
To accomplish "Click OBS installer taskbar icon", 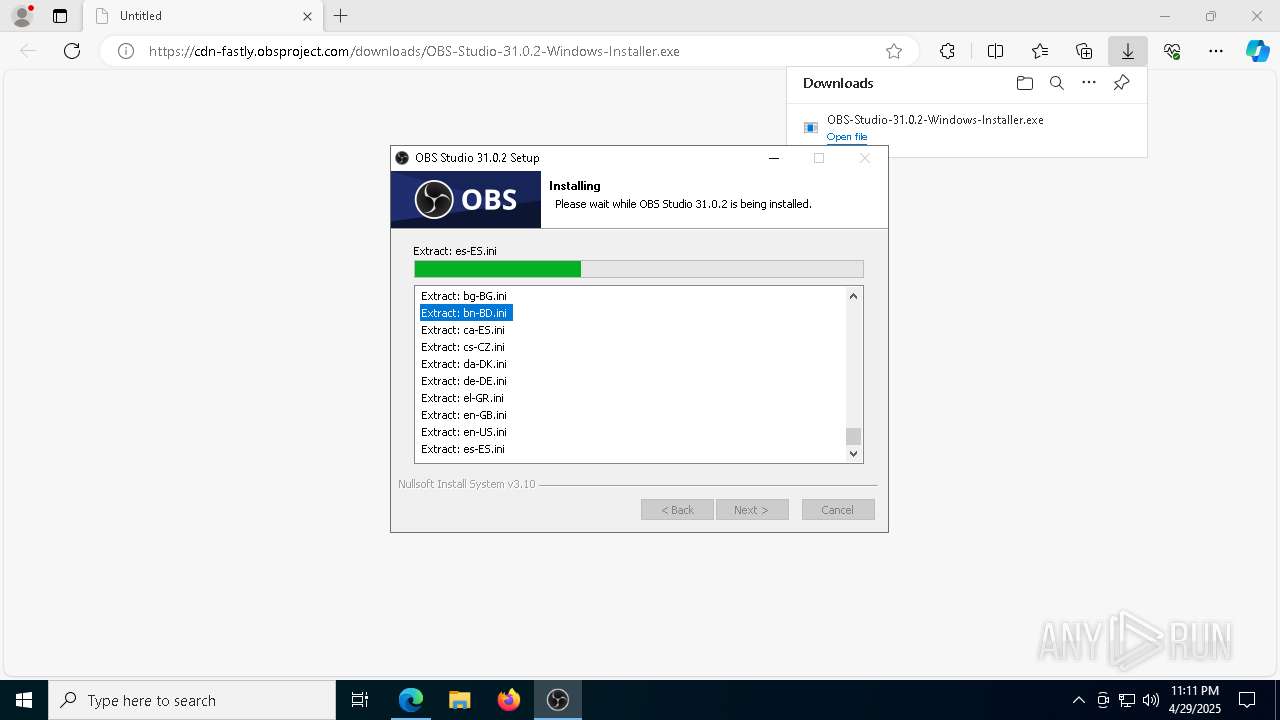I will click(558, 700).
